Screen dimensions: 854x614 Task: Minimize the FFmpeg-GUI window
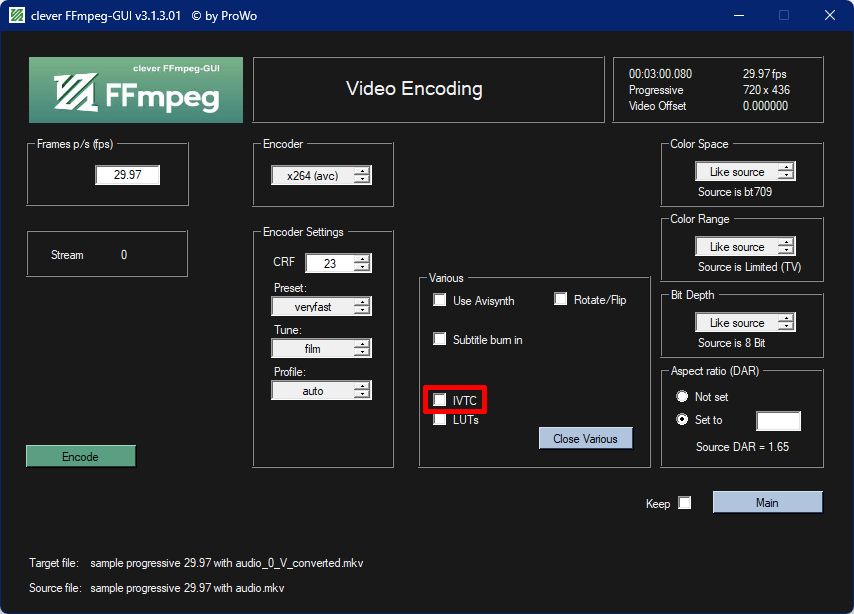point(739,15)
